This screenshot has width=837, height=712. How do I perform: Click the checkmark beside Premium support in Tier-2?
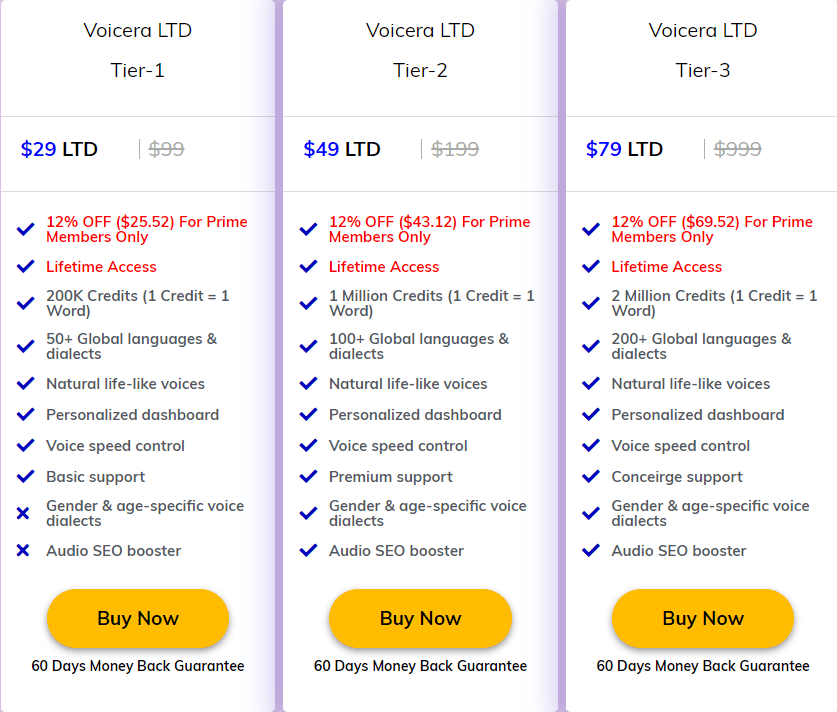point(309,477)
